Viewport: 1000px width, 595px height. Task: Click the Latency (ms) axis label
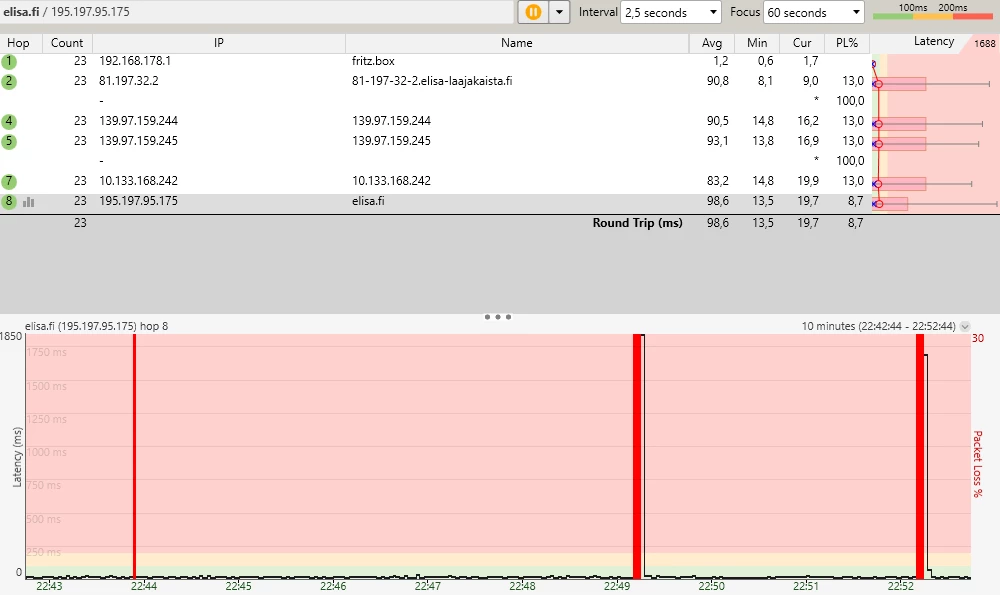pyautogui.click(x=17, y=457)
